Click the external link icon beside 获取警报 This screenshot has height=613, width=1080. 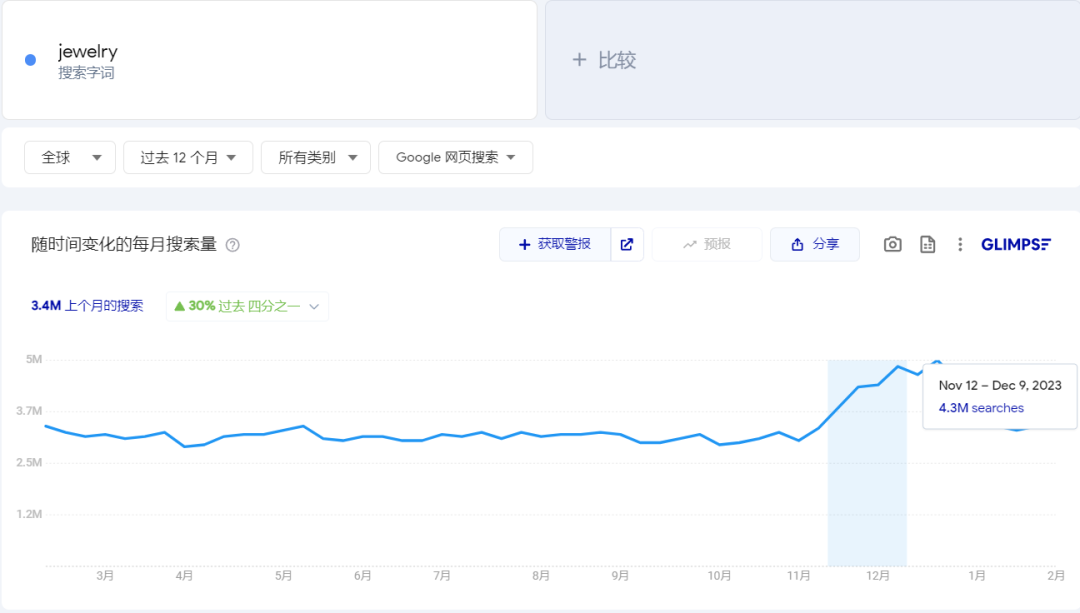pos(627,243)
